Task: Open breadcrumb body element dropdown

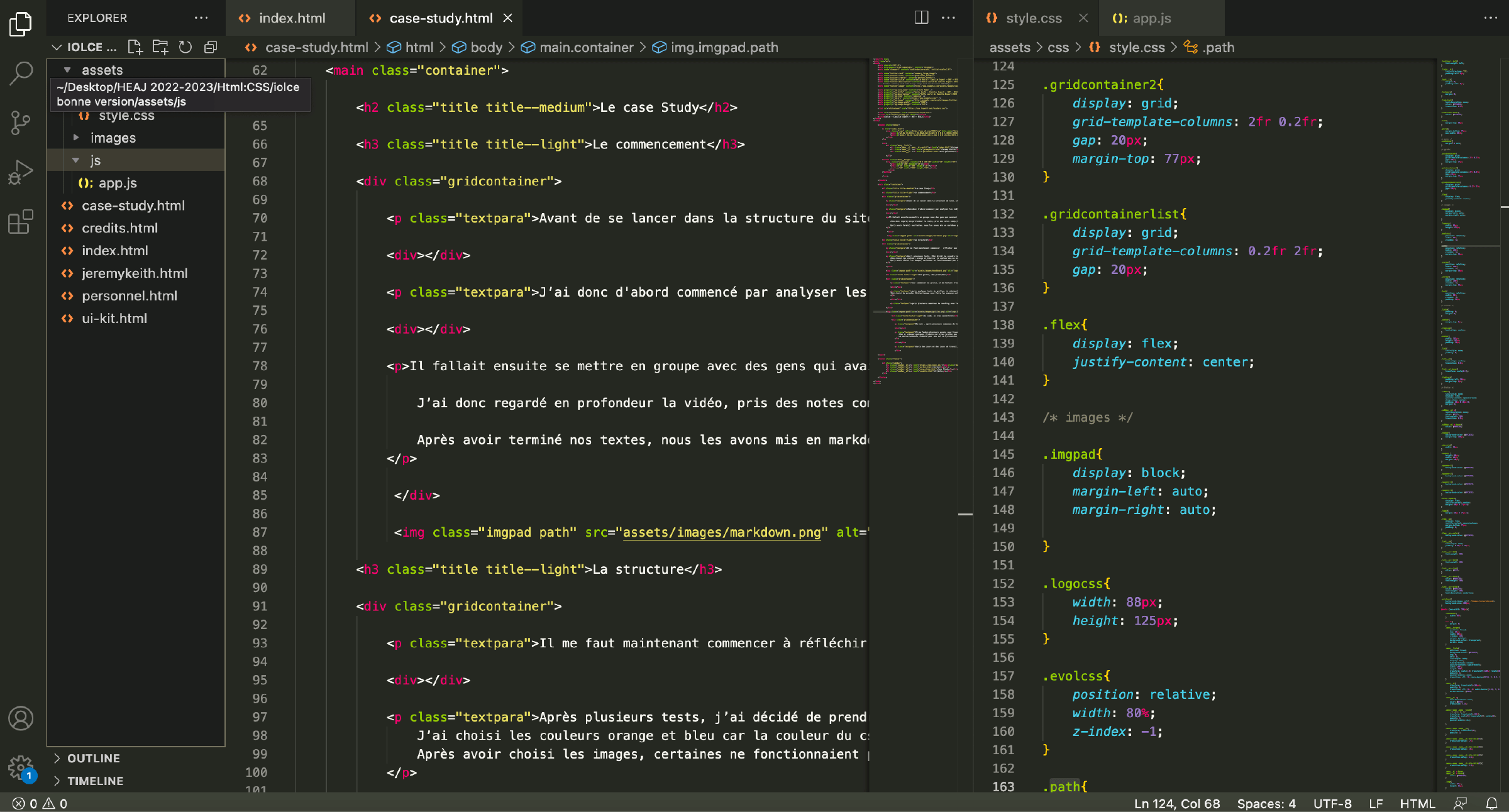Action: point(477,47)
